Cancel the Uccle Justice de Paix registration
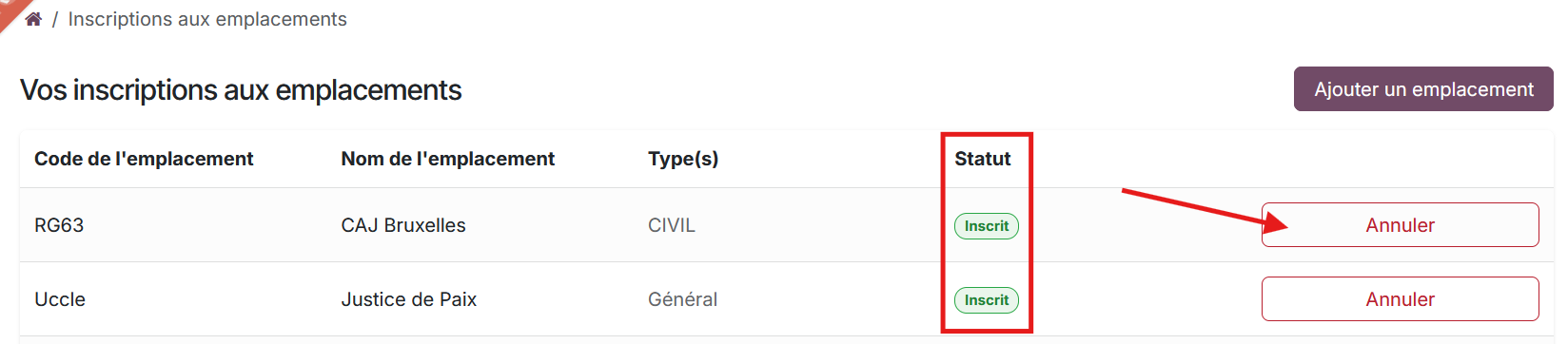Screen dimensions: 1568x344 tap(1400, 299)
